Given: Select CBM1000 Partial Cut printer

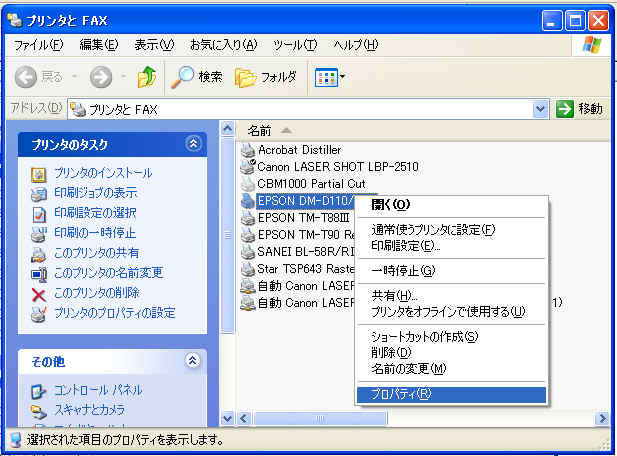Looking at the screenshot, I should tap(311, 184).
